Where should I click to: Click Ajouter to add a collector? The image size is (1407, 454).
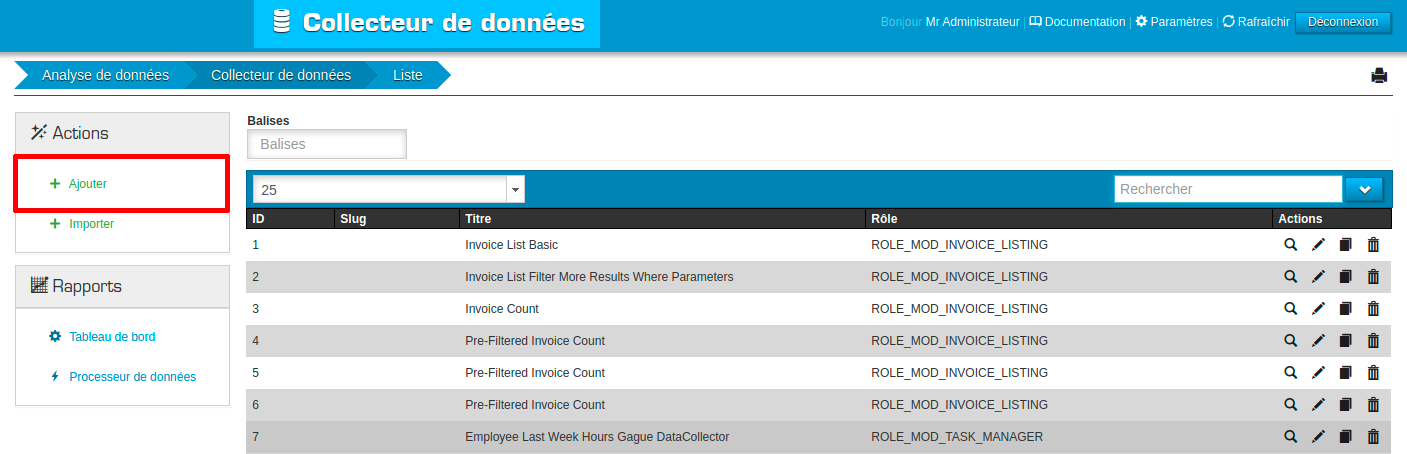(88, 184)
